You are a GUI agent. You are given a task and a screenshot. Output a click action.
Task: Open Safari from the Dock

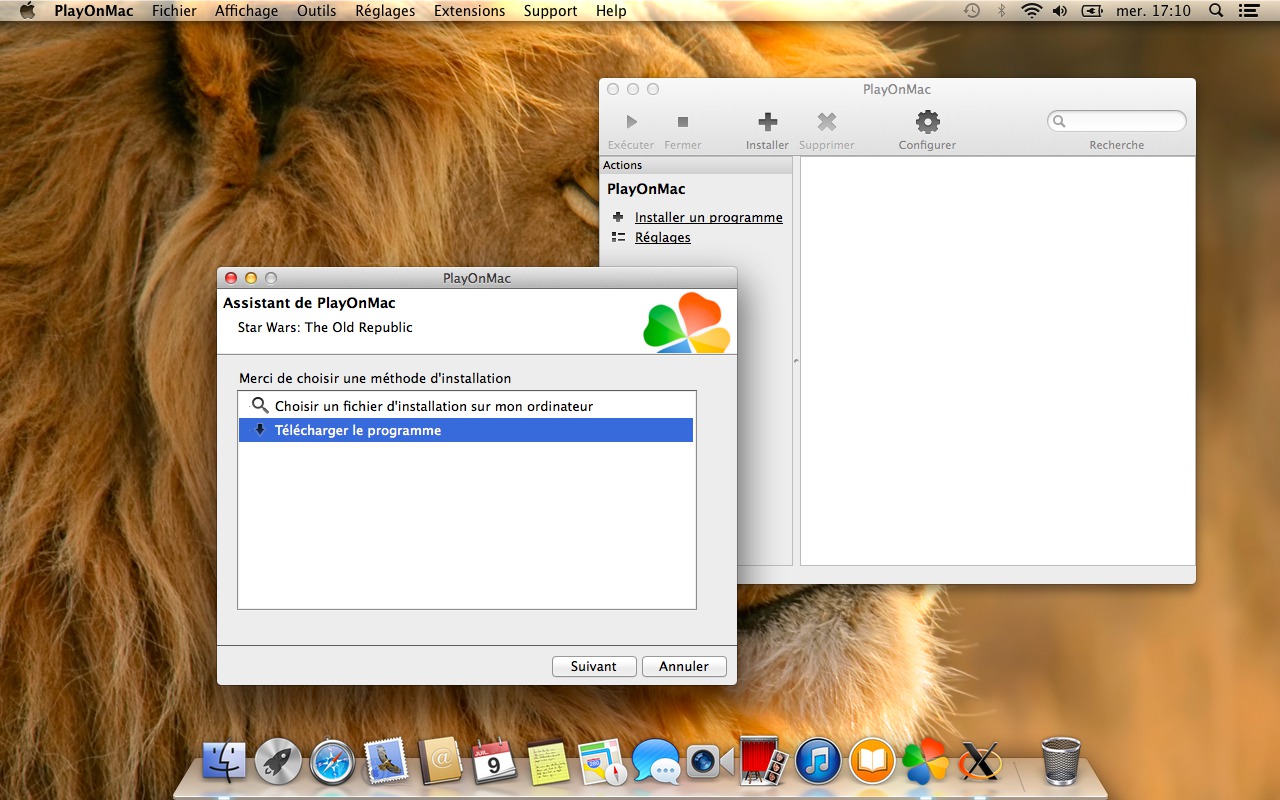(332, 762)
